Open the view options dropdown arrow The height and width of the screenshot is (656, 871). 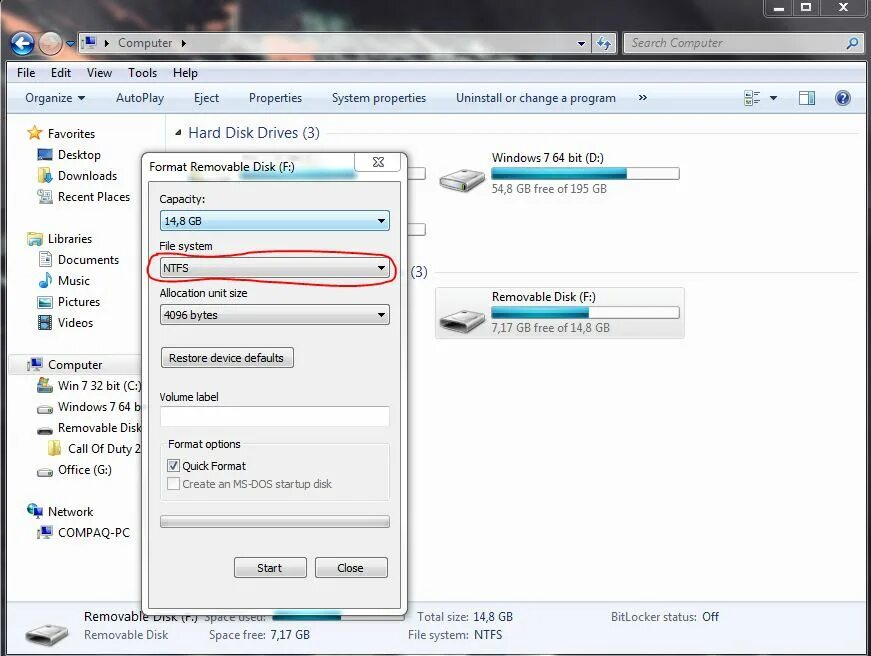(x=773, y=98)
